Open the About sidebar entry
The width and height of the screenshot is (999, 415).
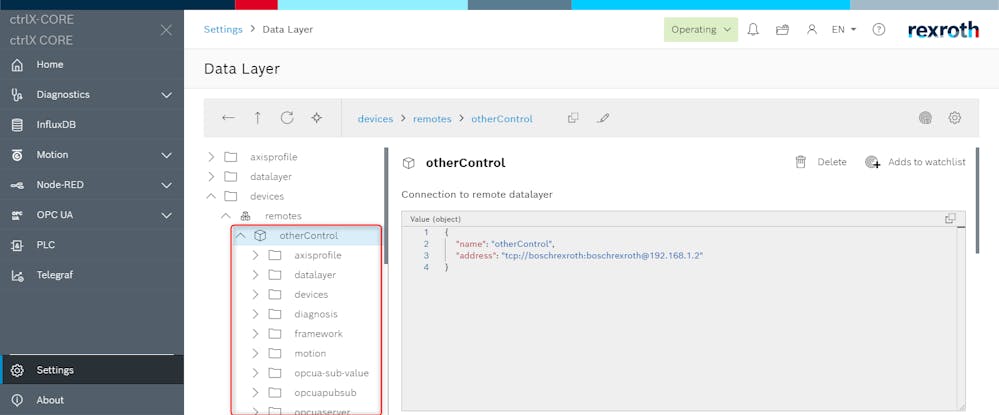coord(92,400)
